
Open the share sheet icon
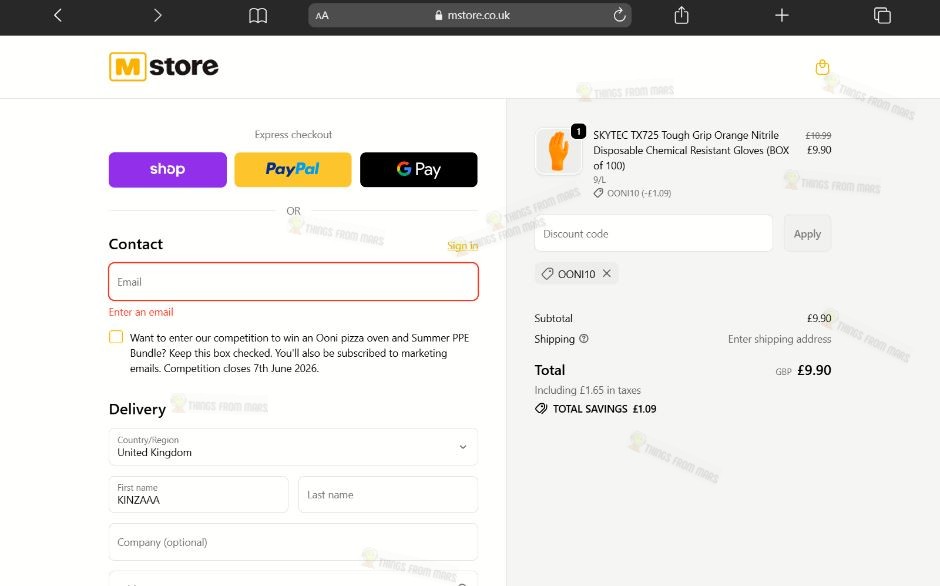[x=681, y=15]
